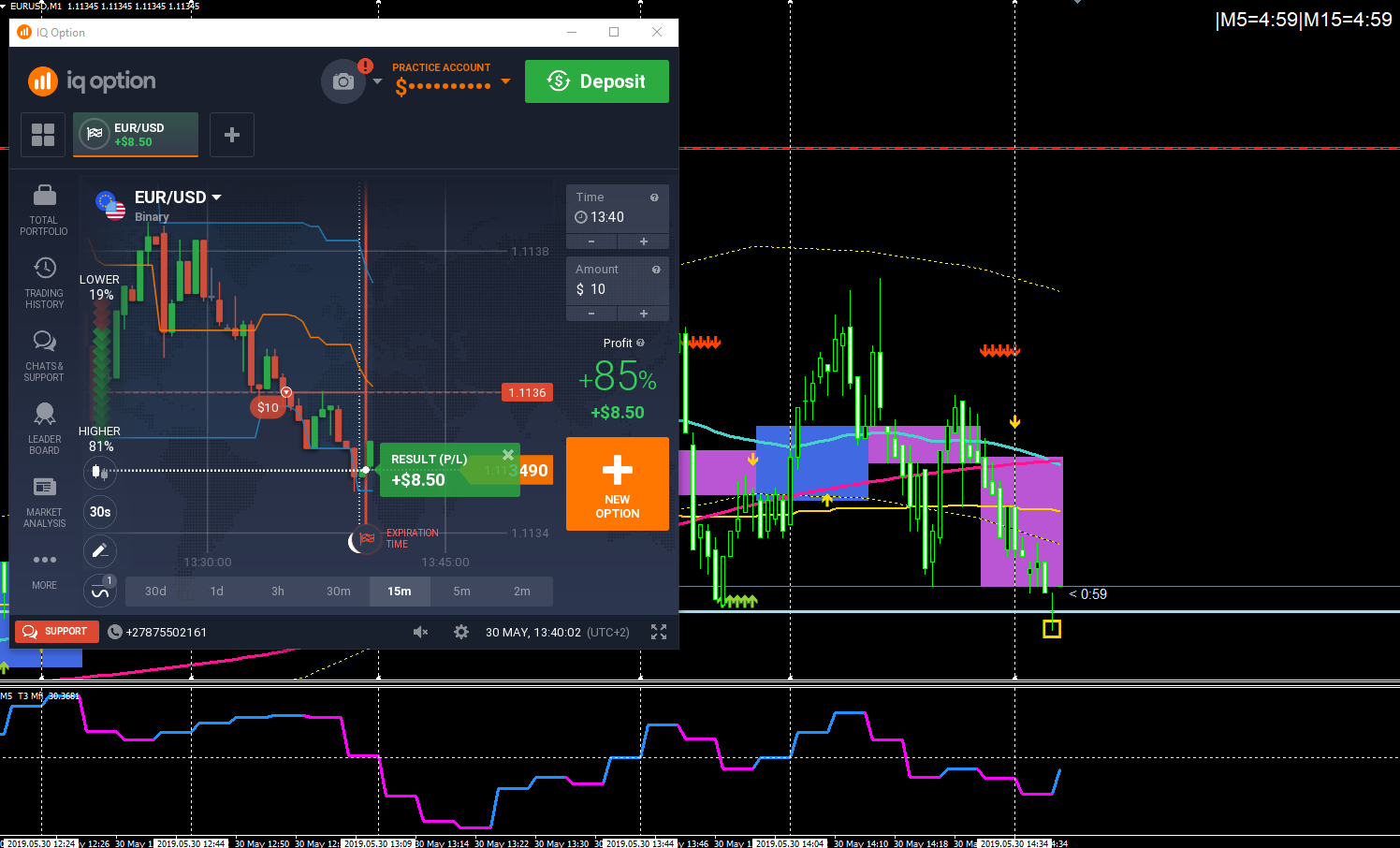Close the Result (P/L) popup
The width and height of the screenshot is (1400, 848).
(x=508, y=455)
